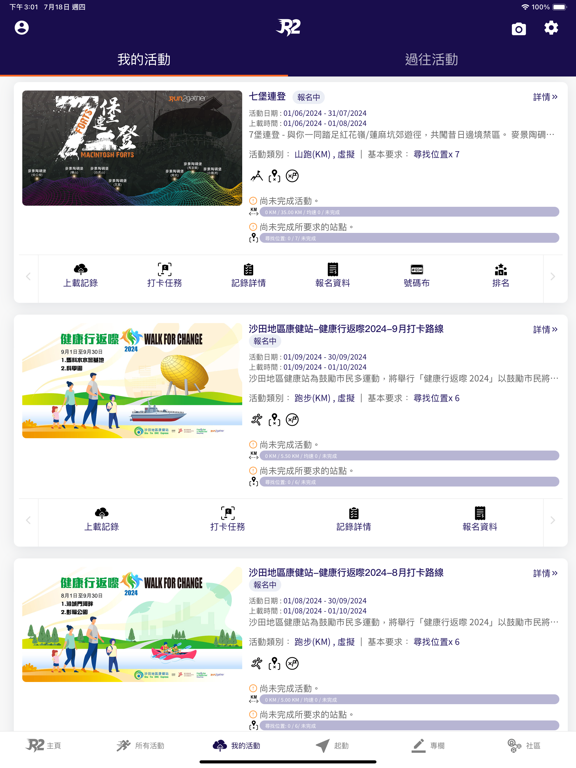Open 詳情 link for 9月打卡路線 event
576x768 pixels.
(x=545, y=330)
